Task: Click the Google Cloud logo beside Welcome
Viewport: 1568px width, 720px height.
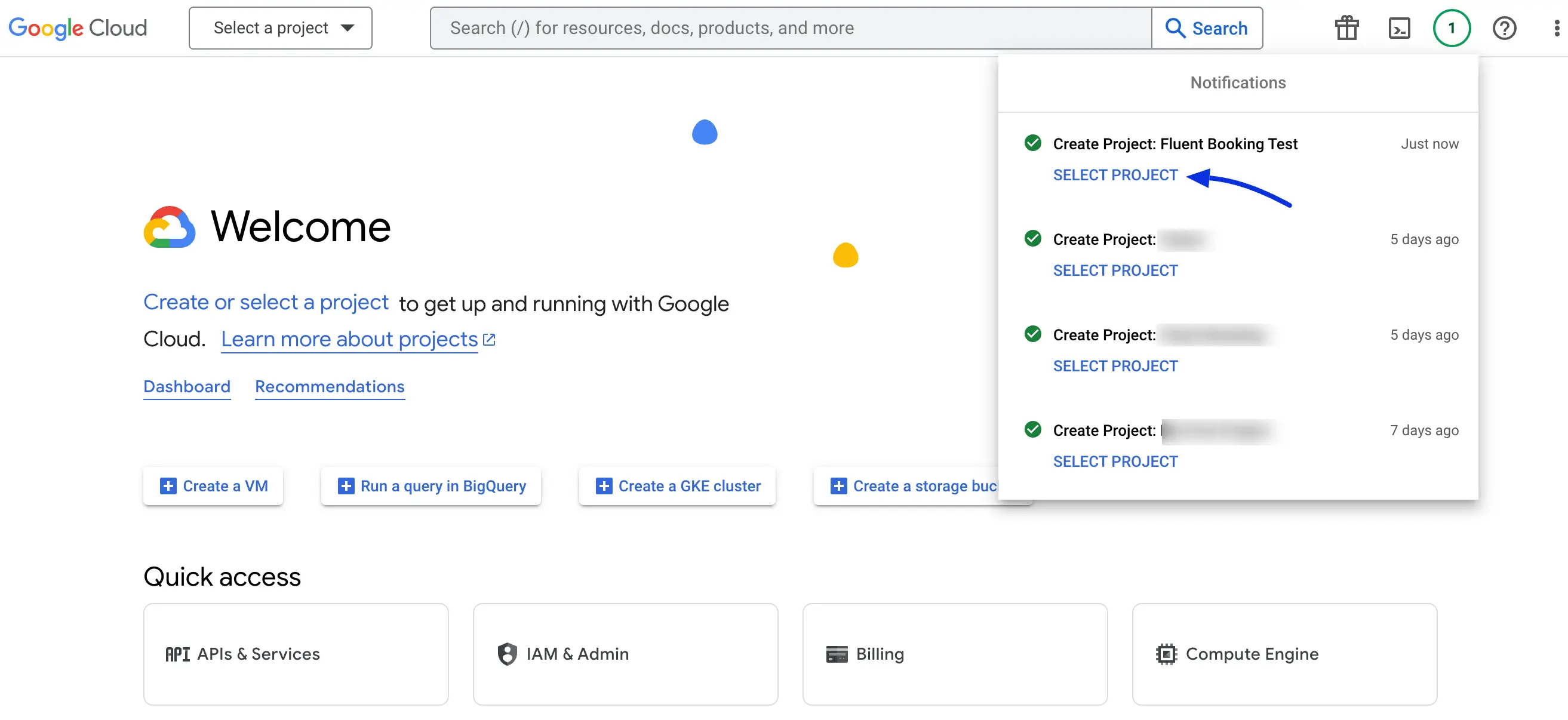Action: point(169,227)
